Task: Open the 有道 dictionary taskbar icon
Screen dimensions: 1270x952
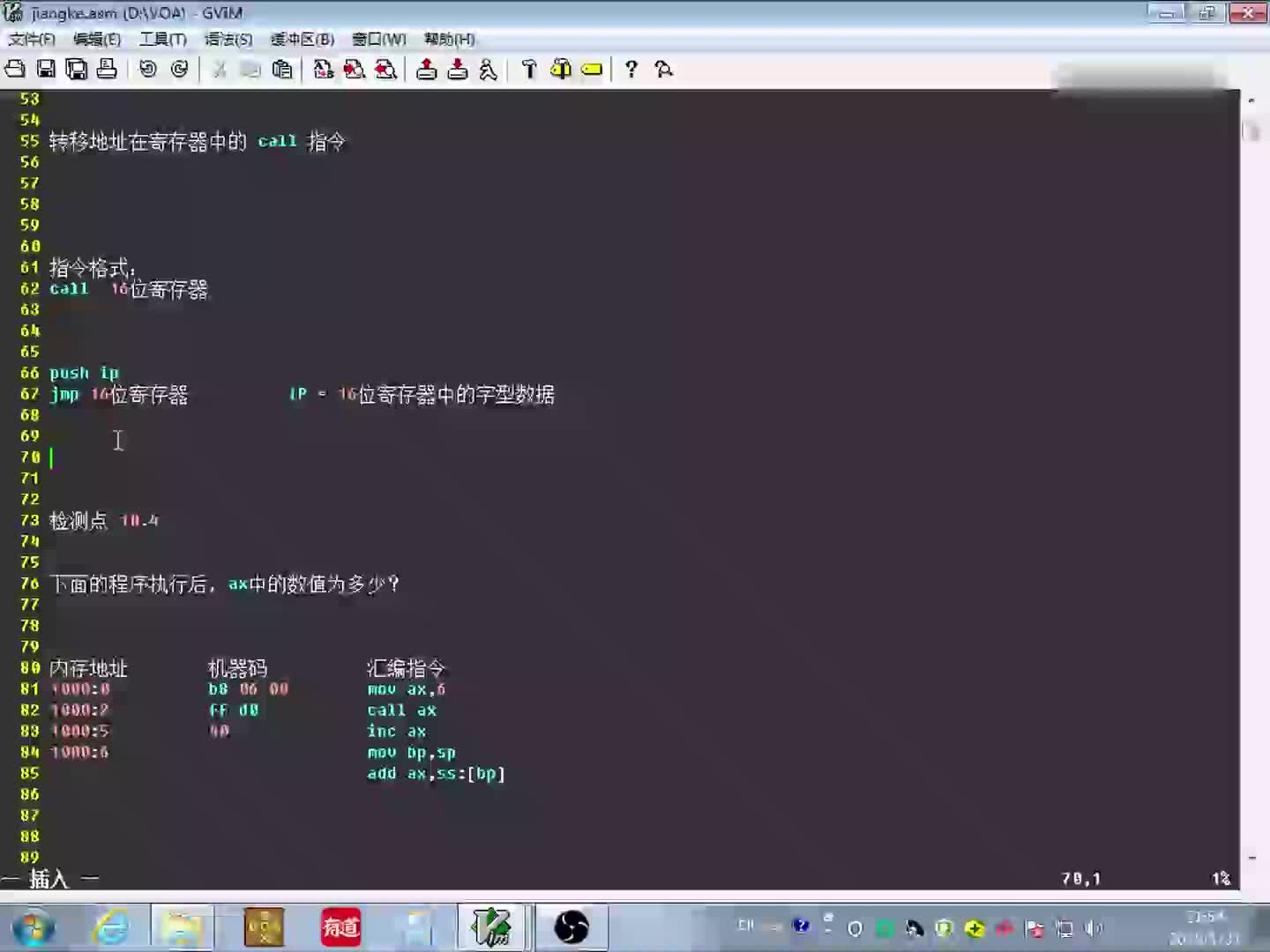Action: coord(340,927)
